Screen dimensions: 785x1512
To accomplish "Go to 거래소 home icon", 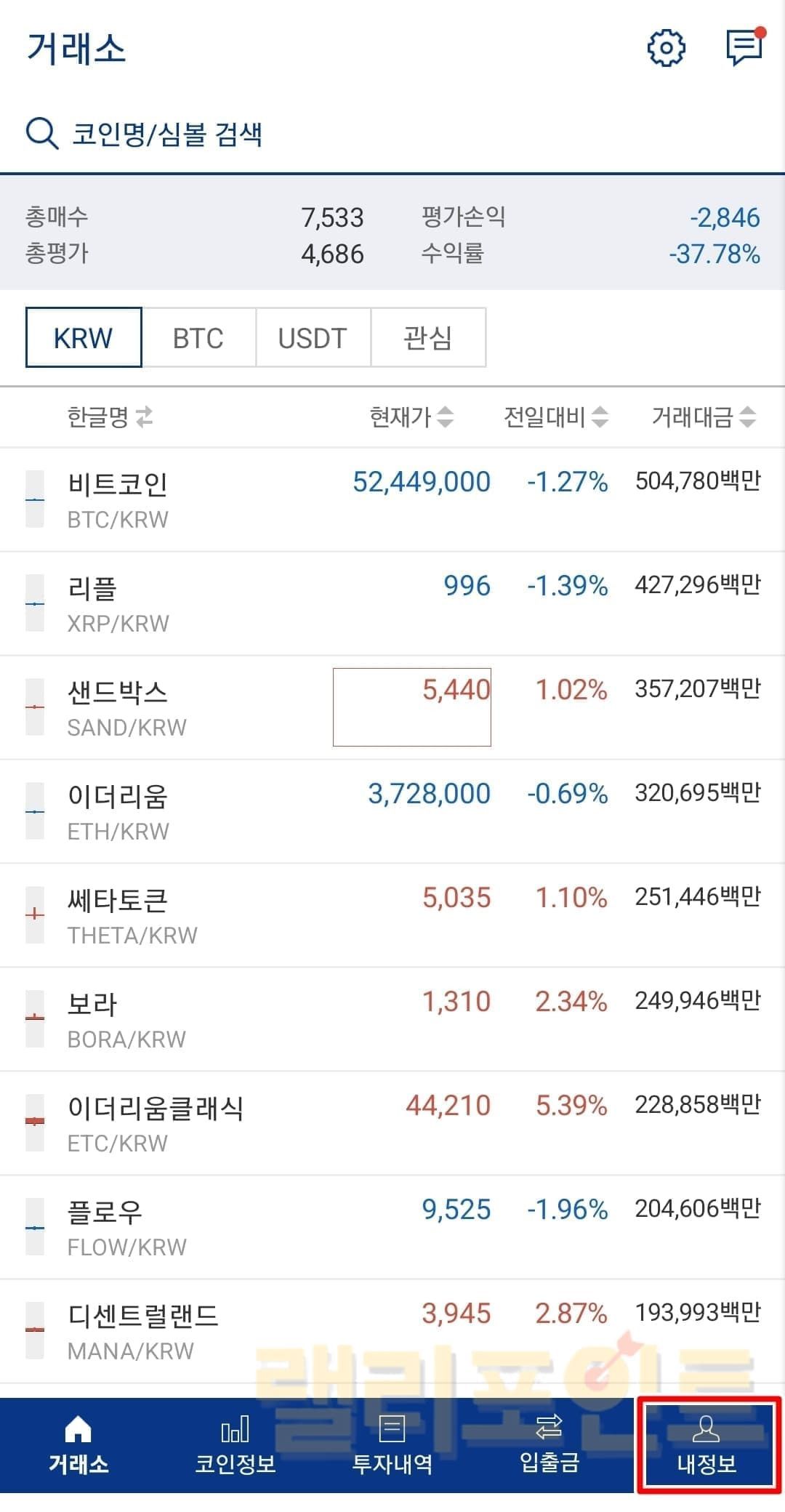I will point(78,1430).
